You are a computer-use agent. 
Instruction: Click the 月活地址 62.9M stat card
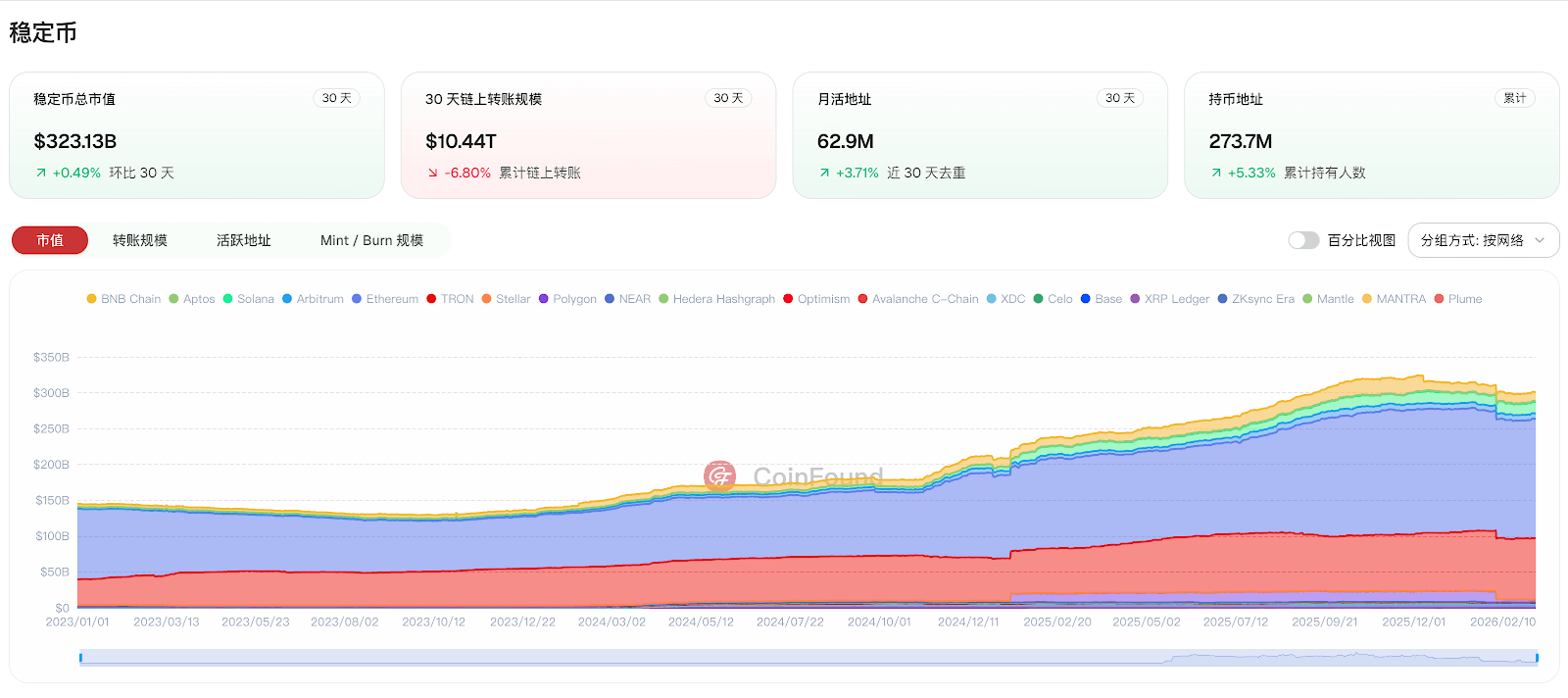979,135
